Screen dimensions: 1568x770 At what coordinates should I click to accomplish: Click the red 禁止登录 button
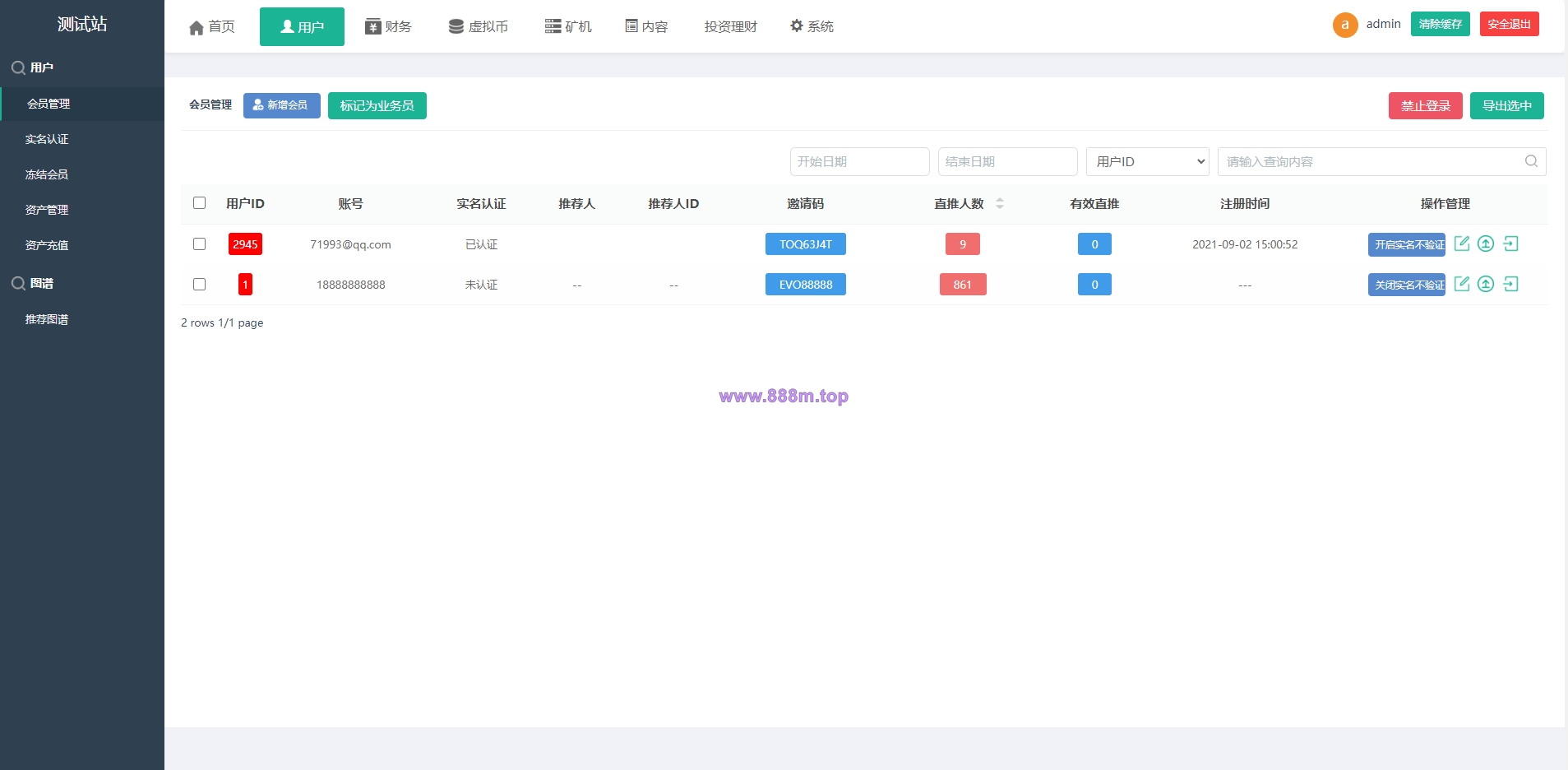[x=1426, y=105]
